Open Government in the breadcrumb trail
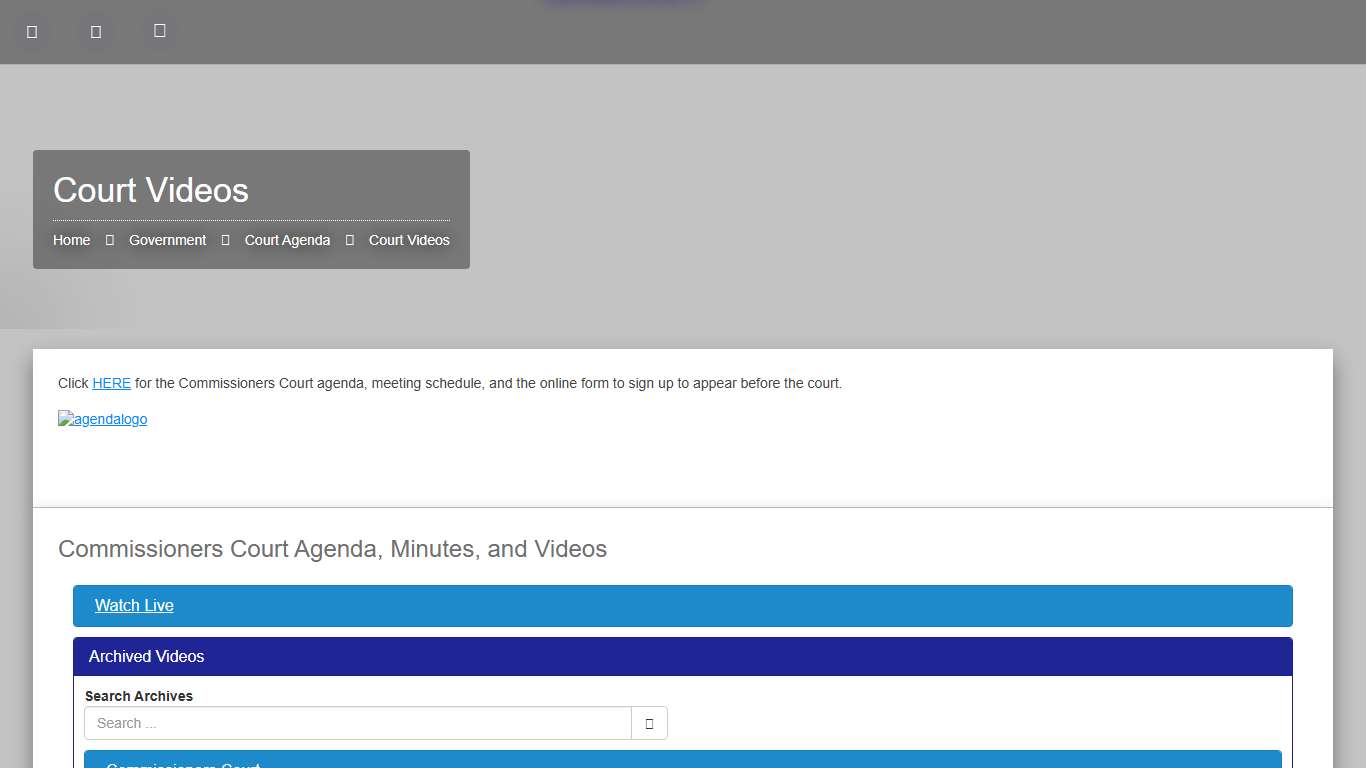The height and width of the screenshot is (768, 1366). [167, 240]
